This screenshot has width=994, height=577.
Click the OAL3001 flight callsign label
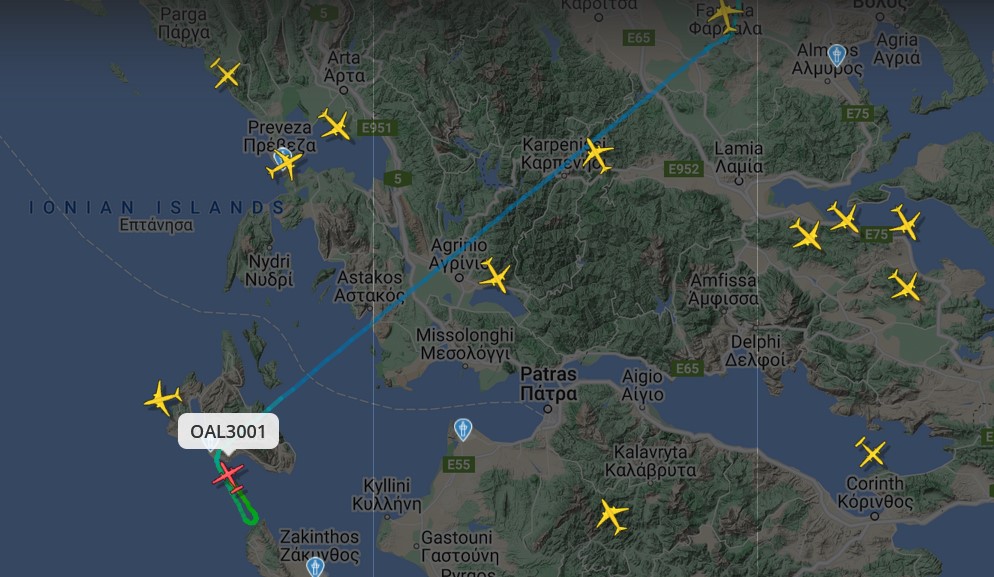pos(228,432)
